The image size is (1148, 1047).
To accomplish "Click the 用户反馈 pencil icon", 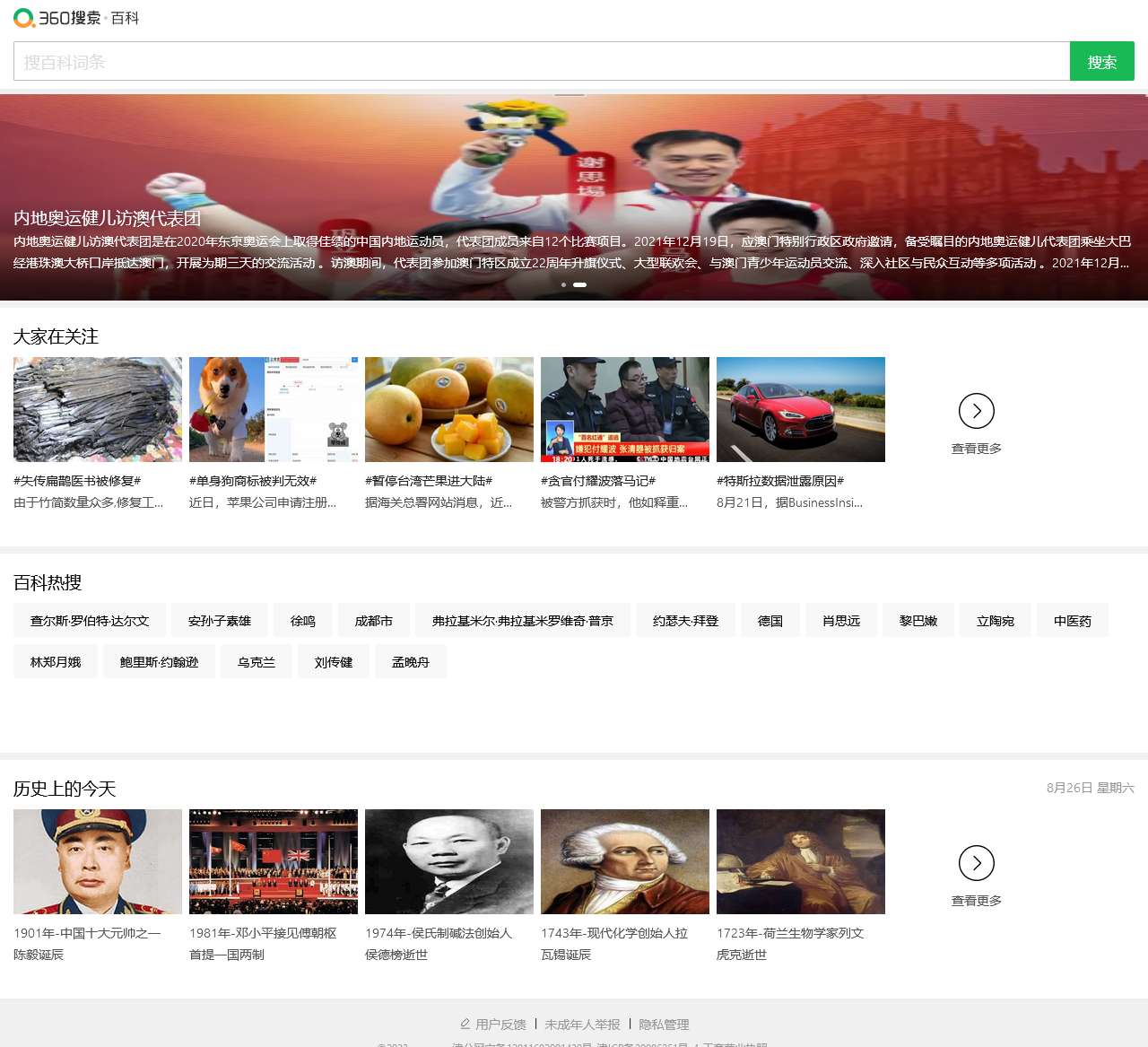I will (x=465, y=1024).
